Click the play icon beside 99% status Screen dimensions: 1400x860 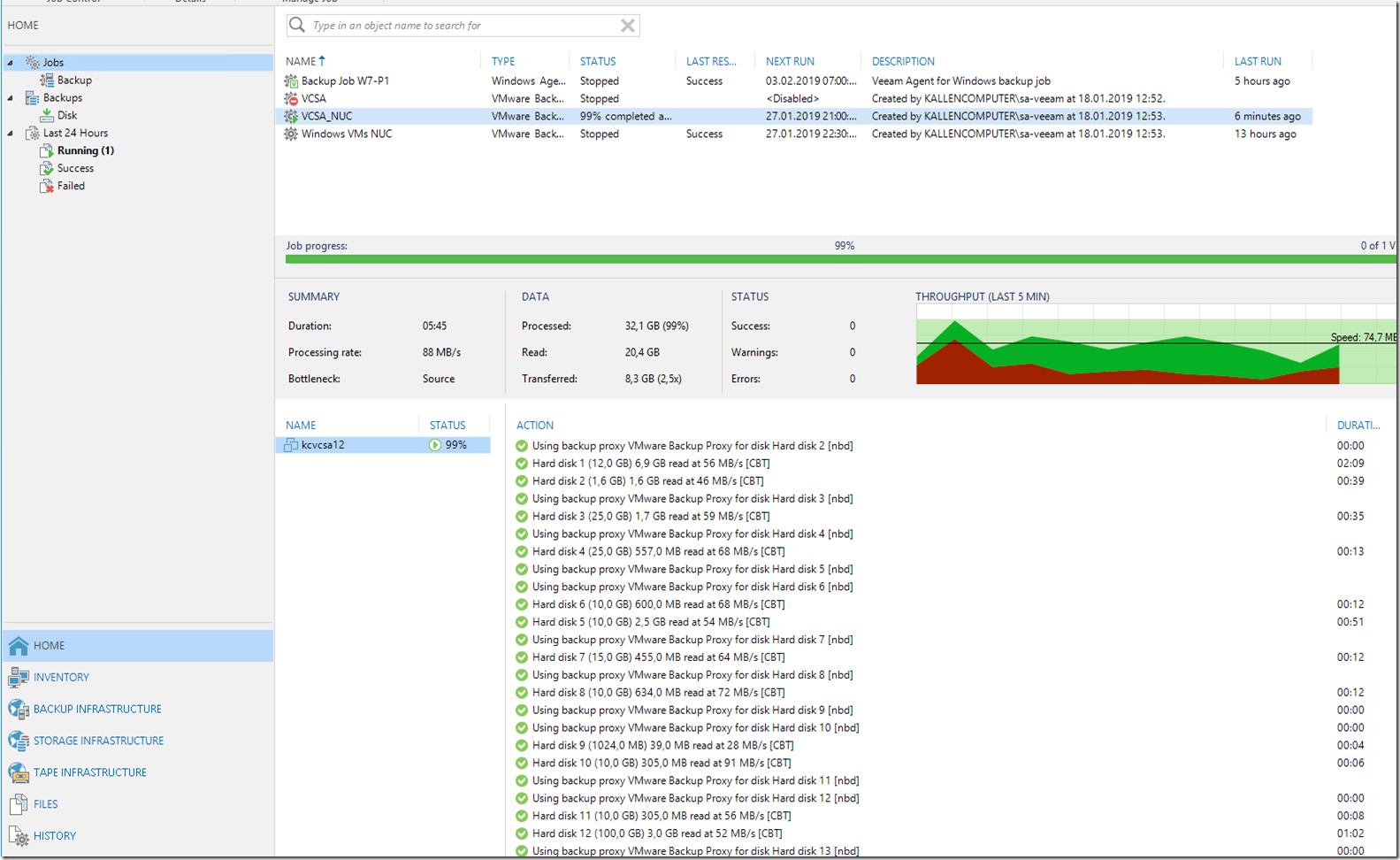click(435, 445)
